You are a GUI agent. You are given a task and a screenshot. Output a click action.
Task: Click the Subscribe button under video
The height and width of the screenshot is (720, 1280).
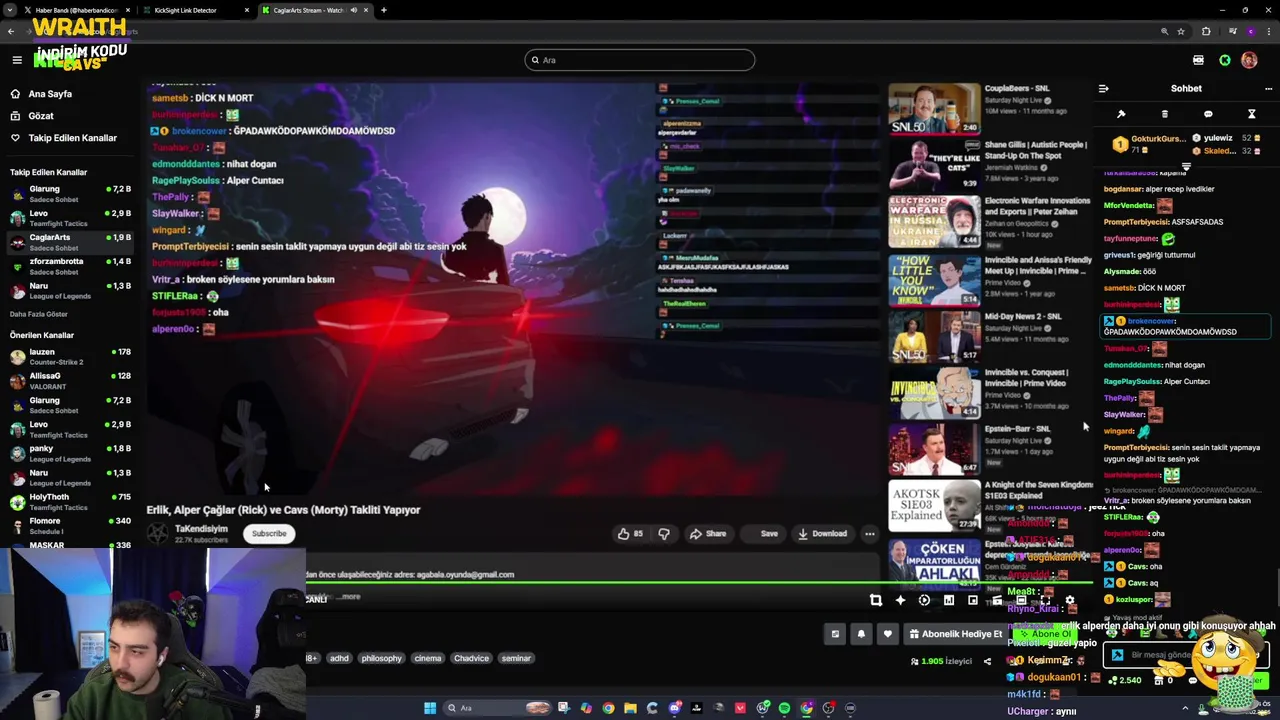coord(269,534)
